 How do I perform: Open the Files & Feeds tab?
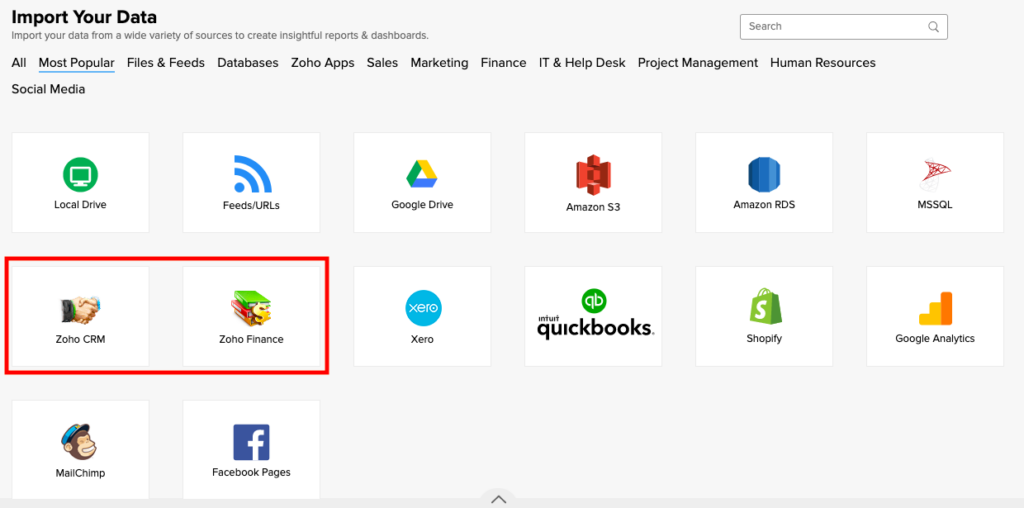click(166, 63)
